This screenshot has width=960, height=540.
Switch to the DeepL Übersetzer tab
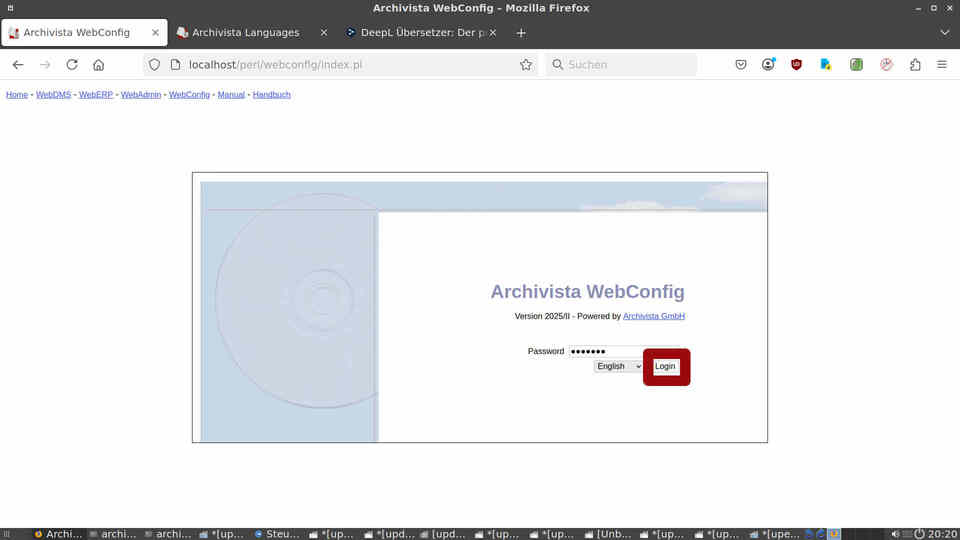422,32
